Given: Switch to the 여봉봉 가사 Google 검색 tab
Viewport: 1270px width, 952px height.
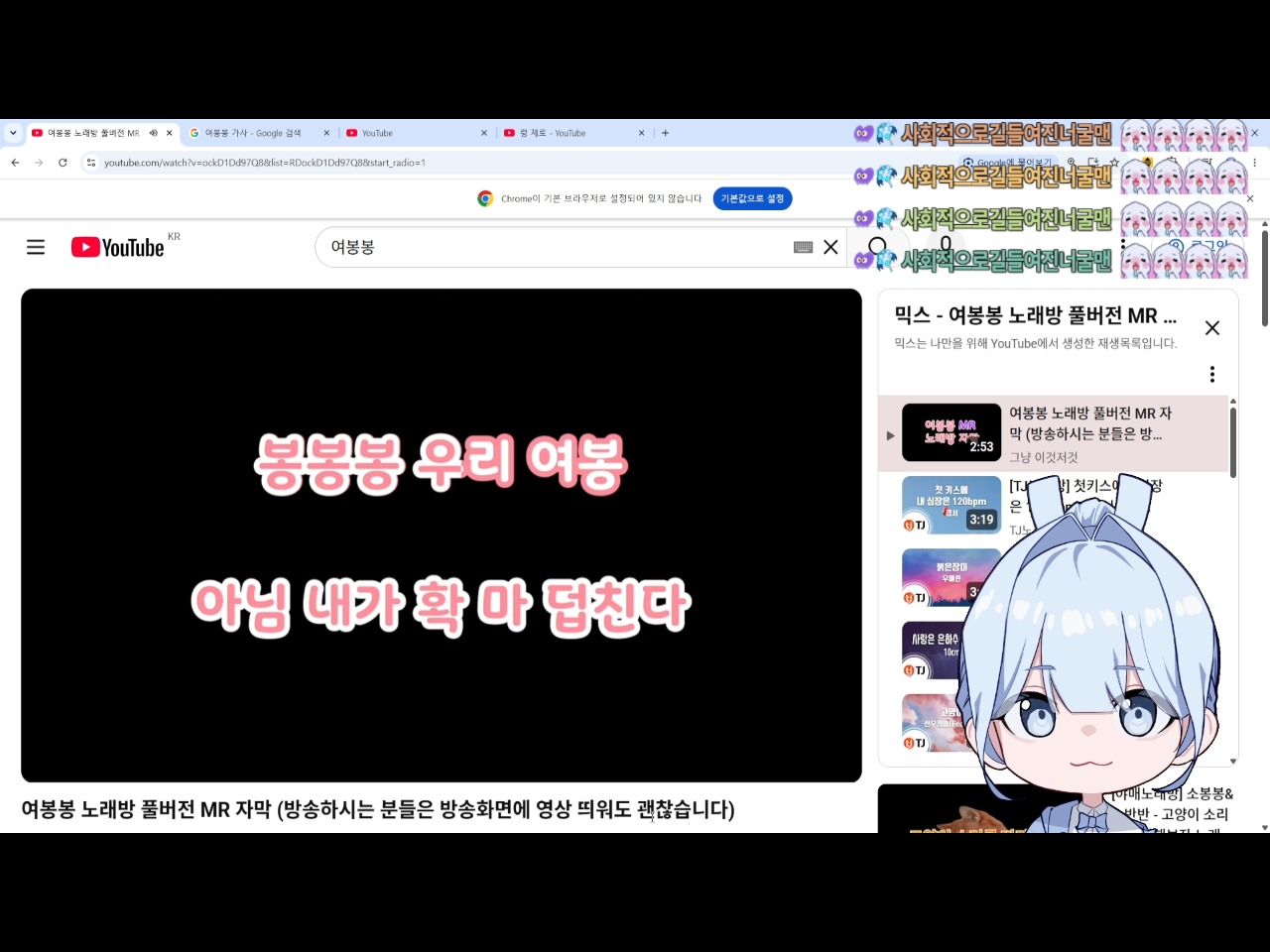Looking at the screenshot, I should coord(253,133).
